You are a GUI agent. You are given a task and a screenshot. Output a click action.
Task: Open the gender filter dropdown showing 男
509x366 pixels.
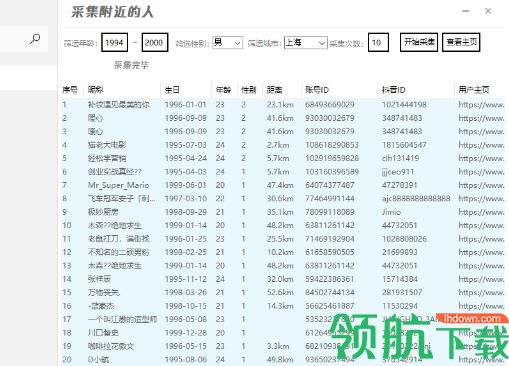click(227, 43)
